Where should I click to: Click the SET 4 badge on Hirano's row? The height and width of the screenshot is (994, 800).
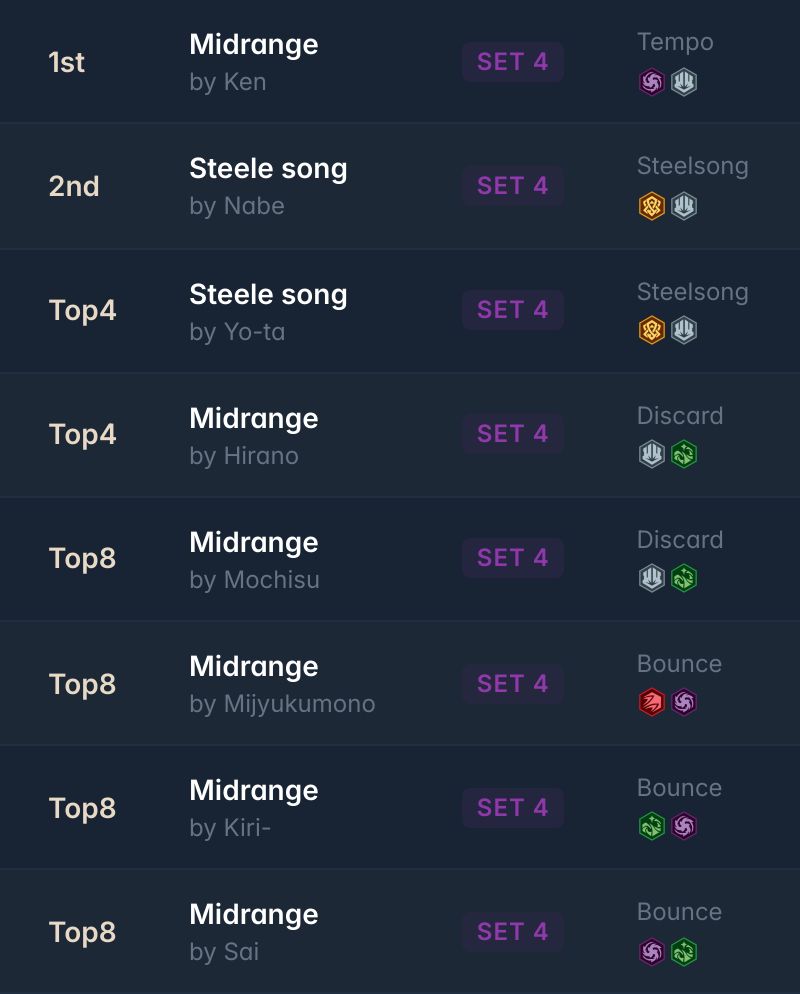point(512,434)
